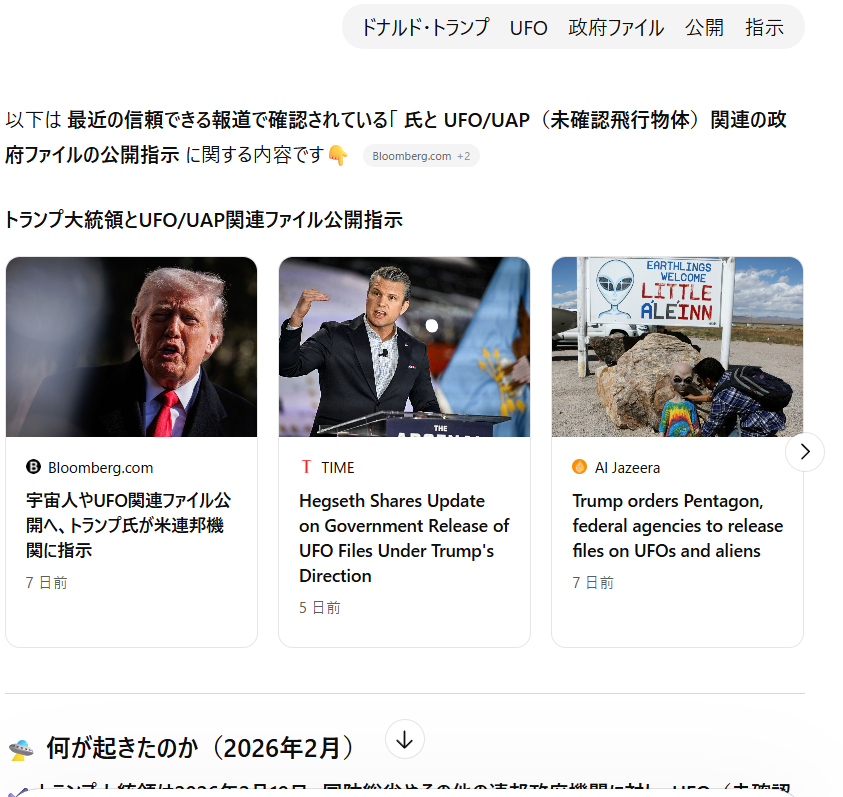
Task: Click the pointing-down hand emoji in the intro
Action: point(338,155)
